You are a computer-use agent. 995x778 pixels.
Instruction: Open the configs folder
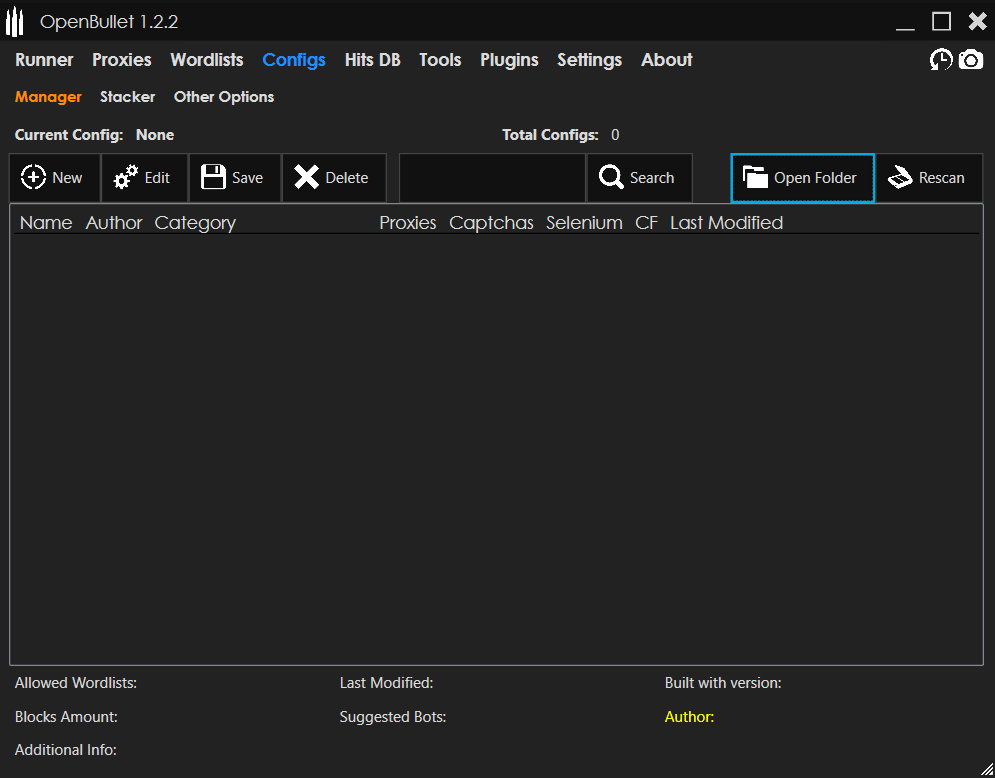[x=802, y=178]
